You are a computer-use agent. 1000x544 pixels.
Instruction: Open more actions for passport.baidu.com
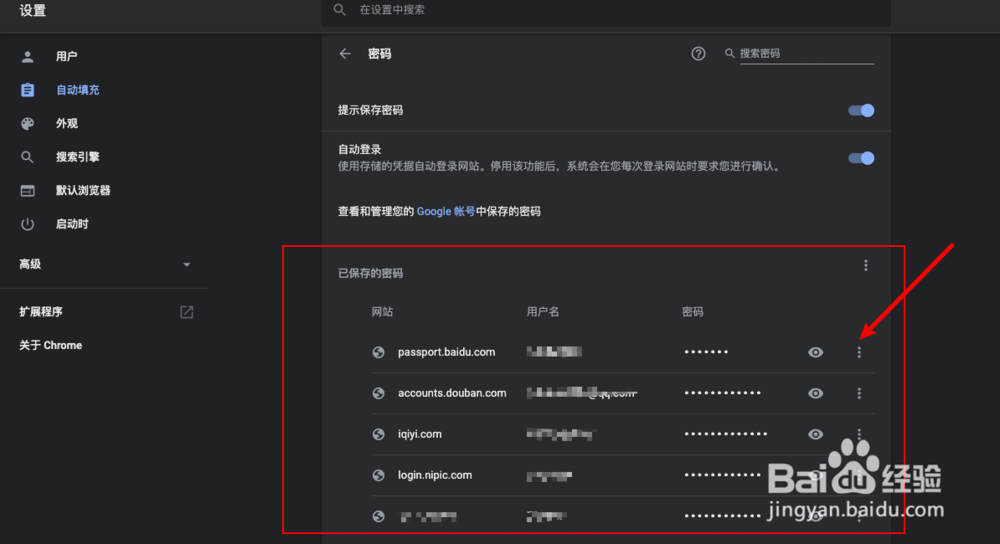[859, 352]
